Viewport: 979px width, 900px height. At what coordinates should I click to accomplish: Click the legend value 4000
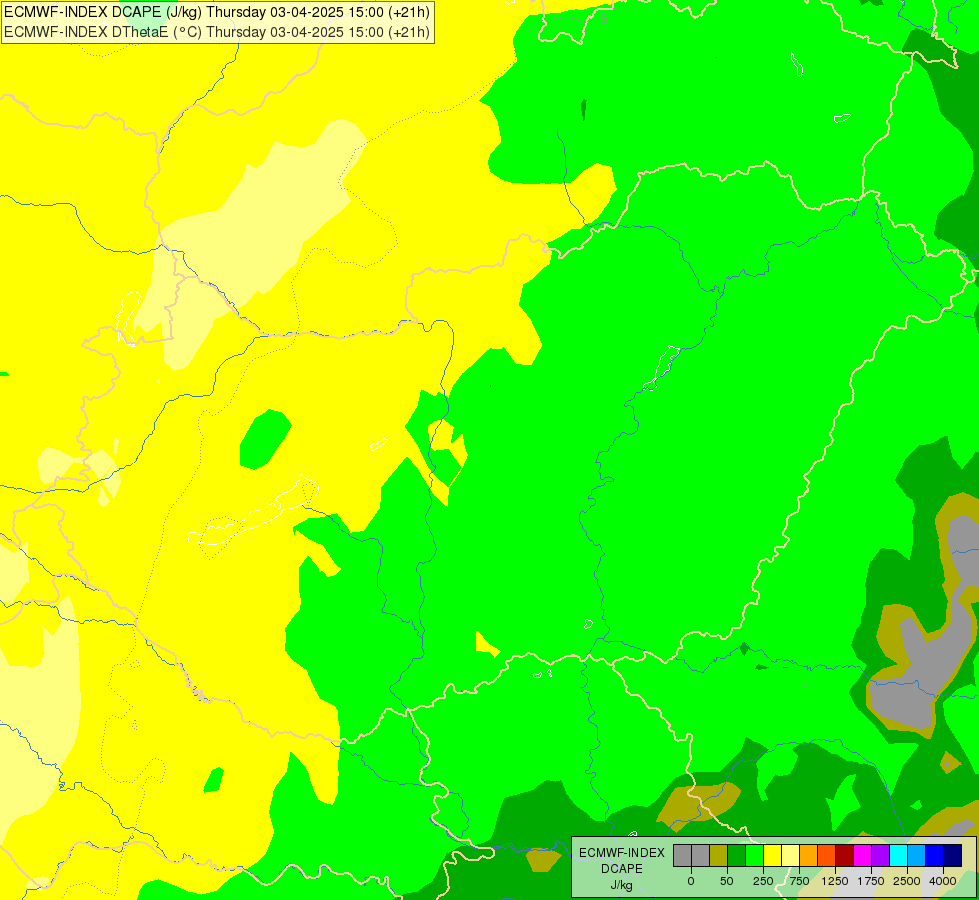pos(943,881)
